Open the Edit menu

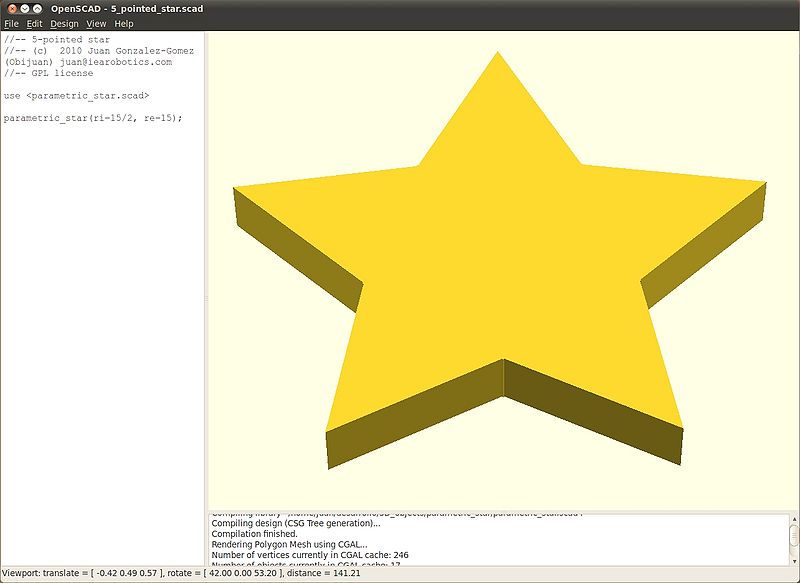34,23
